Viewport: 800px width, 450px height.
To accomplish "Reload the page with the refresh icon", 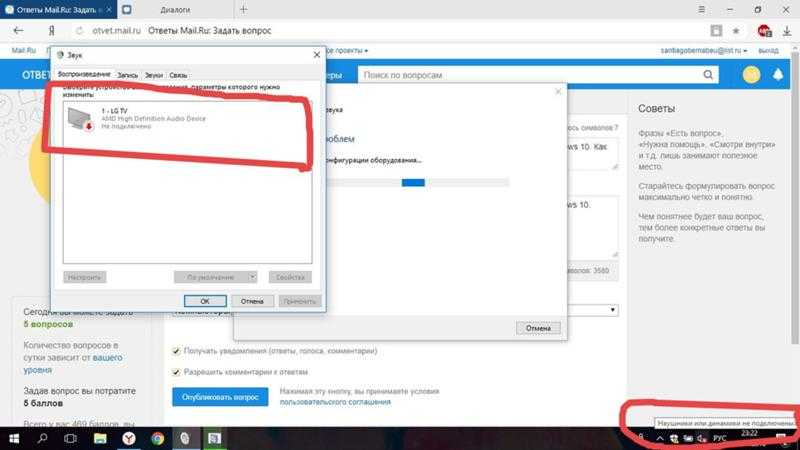I will point(79,31).
